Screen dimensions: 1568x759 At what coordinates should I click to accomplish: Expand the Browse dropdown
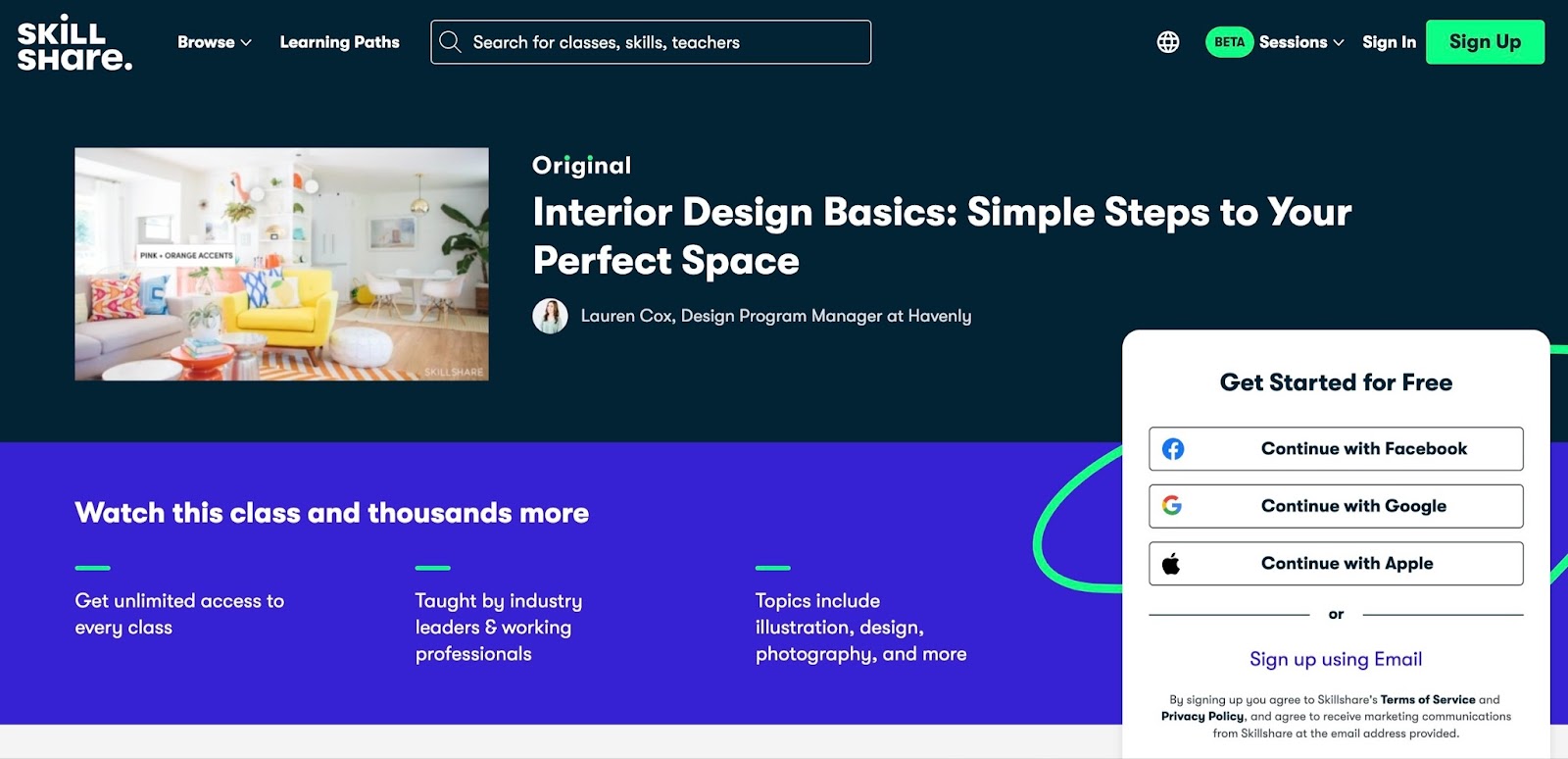coord(214,42)
